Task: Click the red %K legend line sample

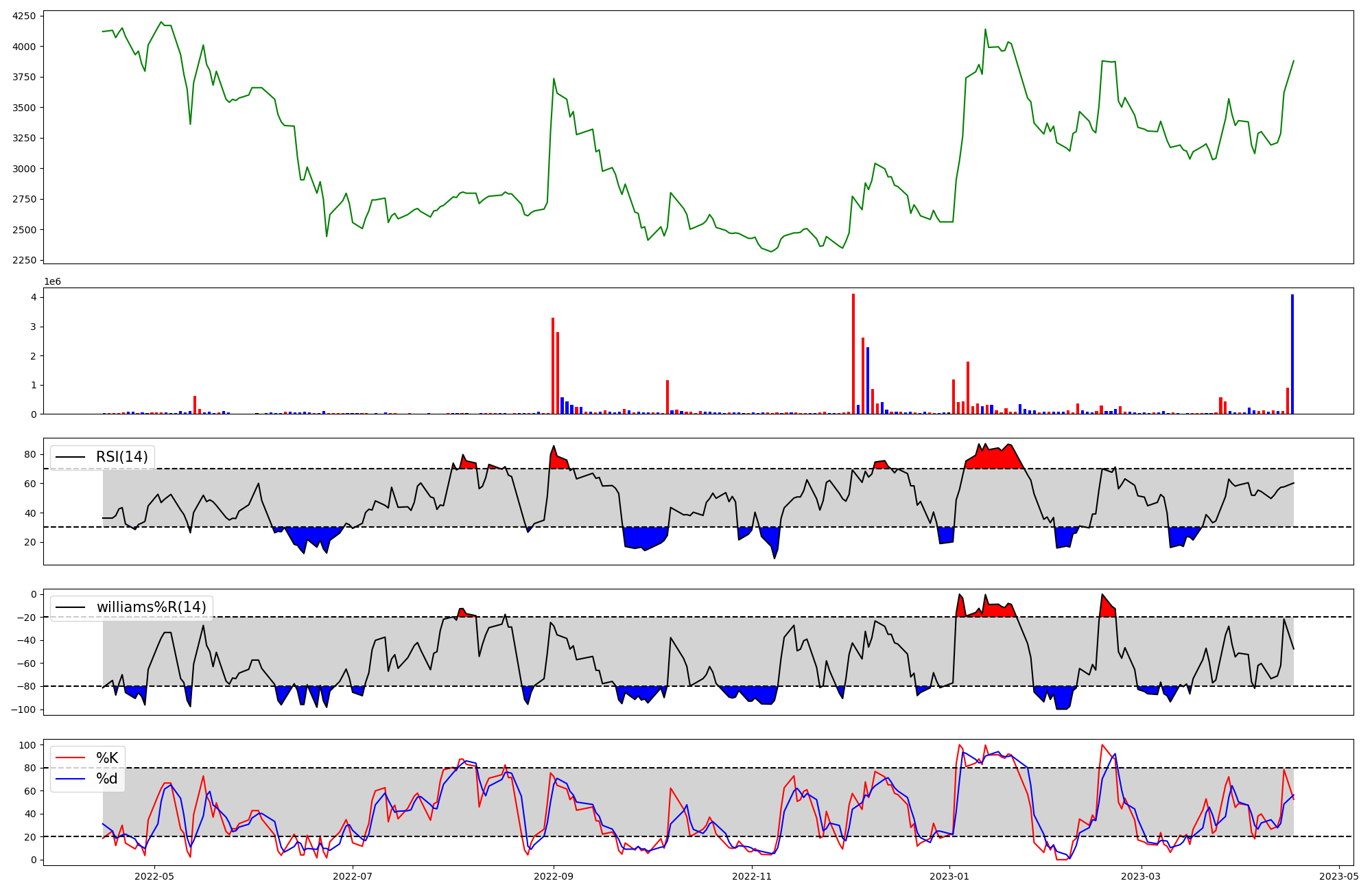Action: tap(71, 758)
